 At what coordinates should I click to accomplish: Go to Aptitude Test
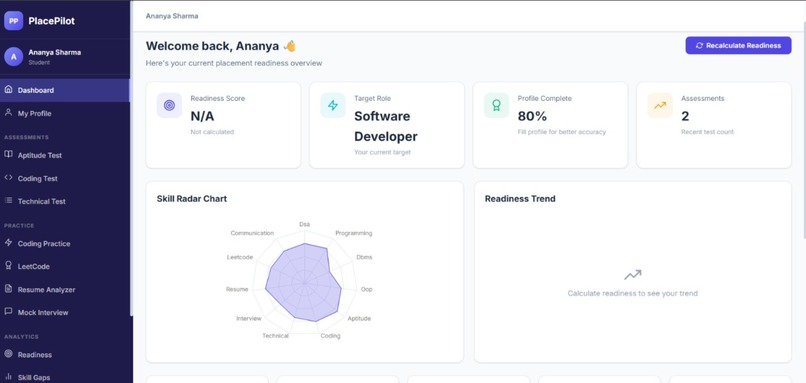click(65, 155)
